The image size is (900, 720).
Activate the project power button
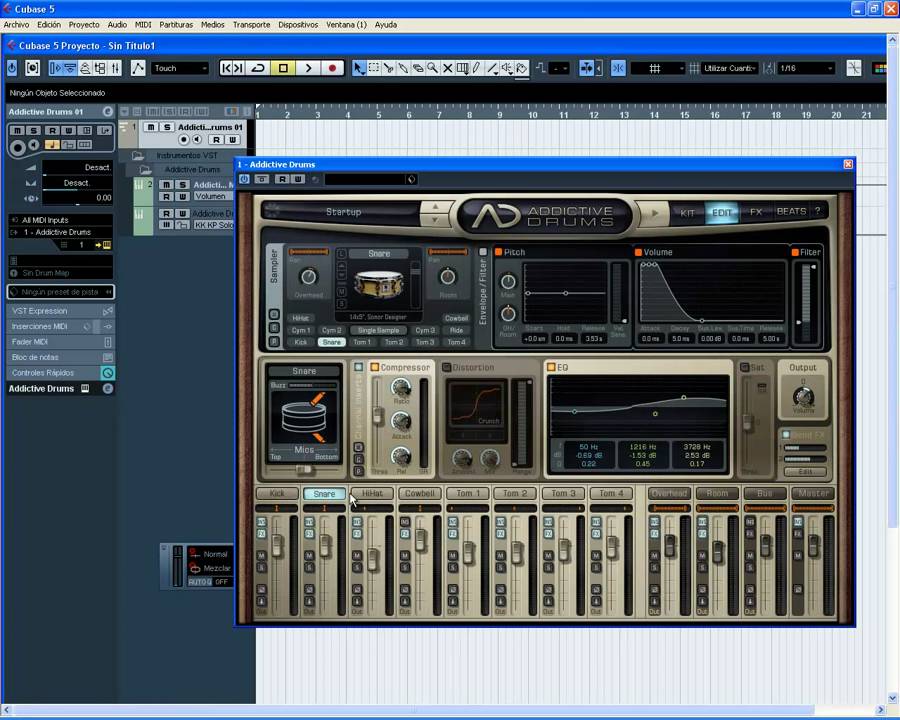click(12, 68)
